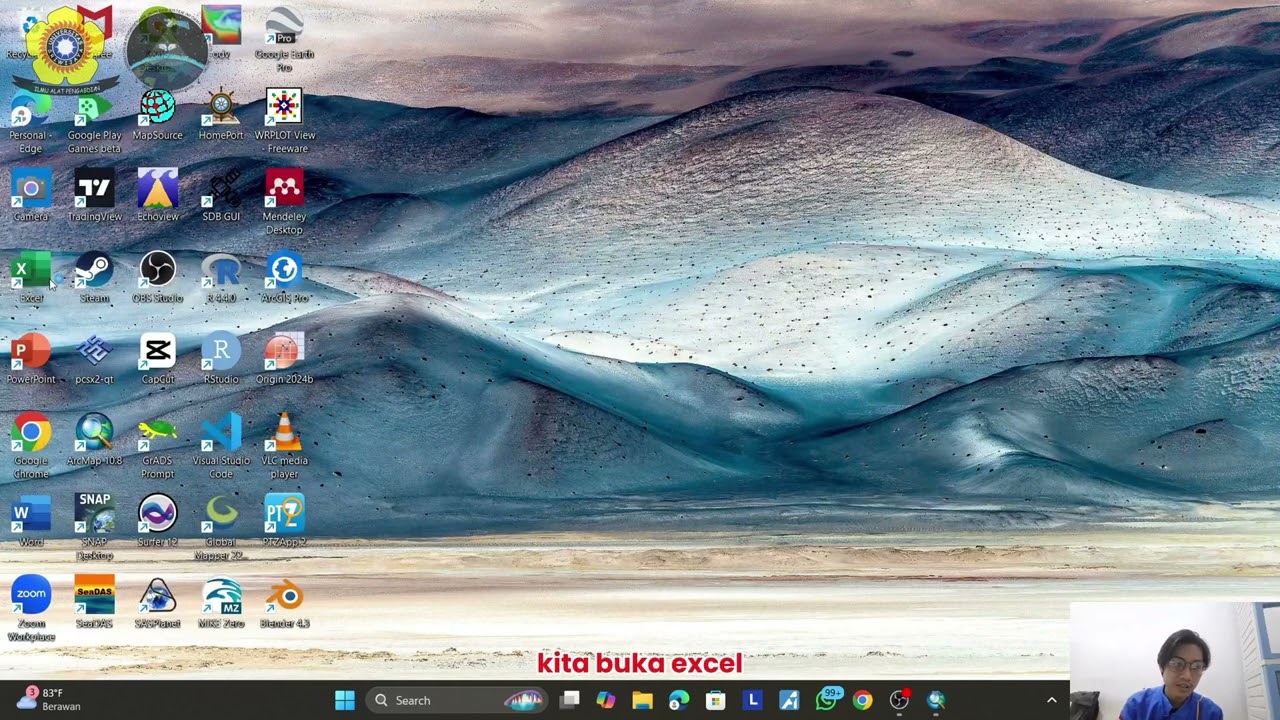The image size is (1280, 720).
Task: Select the CapCut desktop icon
Action: click(x=157, y=359)
